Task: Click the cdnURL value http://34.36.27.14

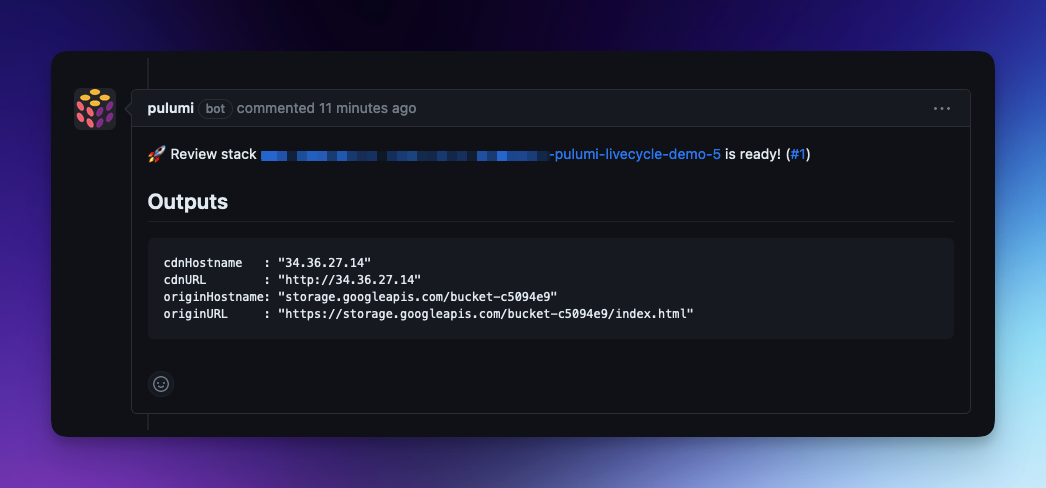Action: tap(349, 279)
